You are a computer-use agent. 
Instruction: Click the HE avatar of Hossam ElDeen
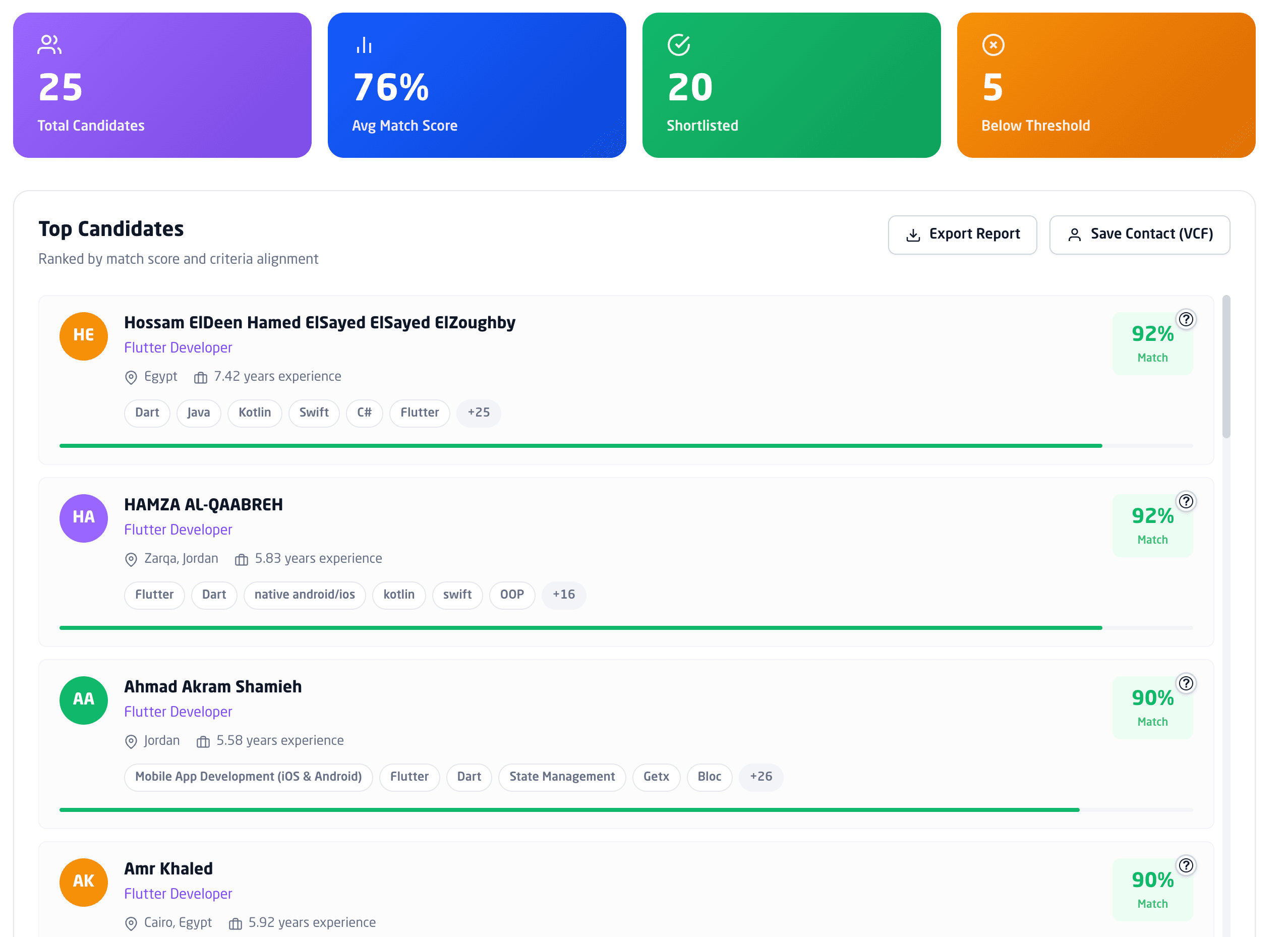click(84, 336)
